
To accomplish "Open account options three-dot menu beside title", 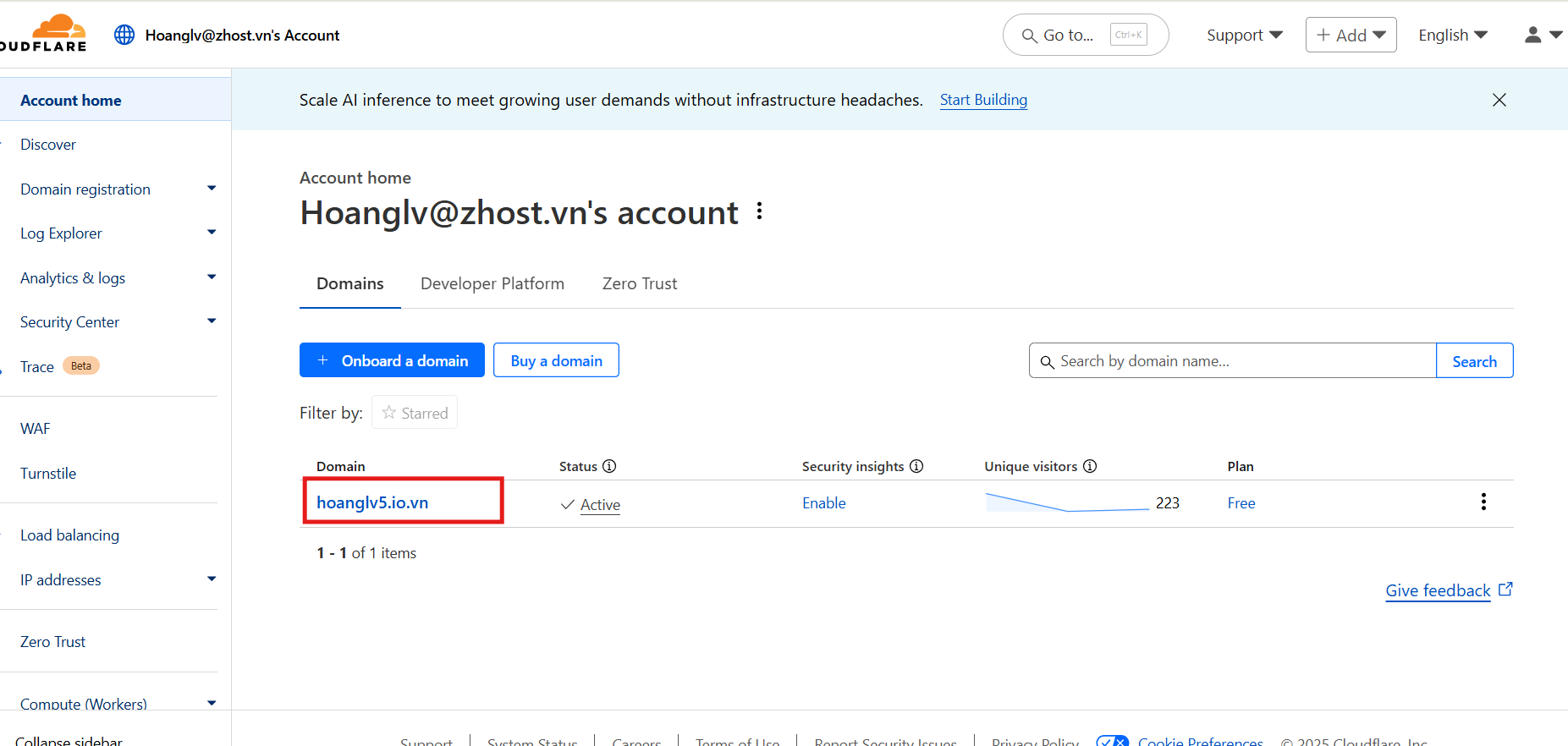I will 759,211.
